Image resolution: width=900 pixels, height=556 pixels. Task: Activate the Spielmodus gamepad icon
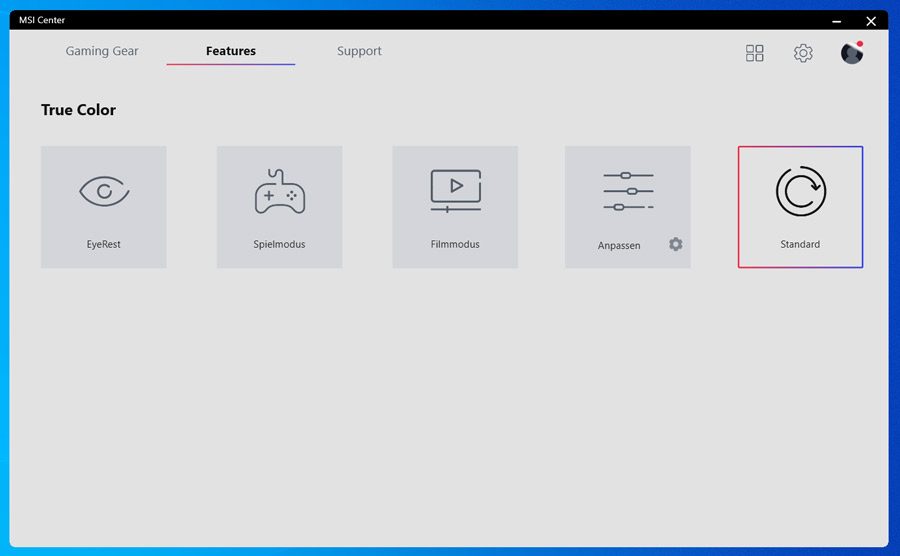280,191
